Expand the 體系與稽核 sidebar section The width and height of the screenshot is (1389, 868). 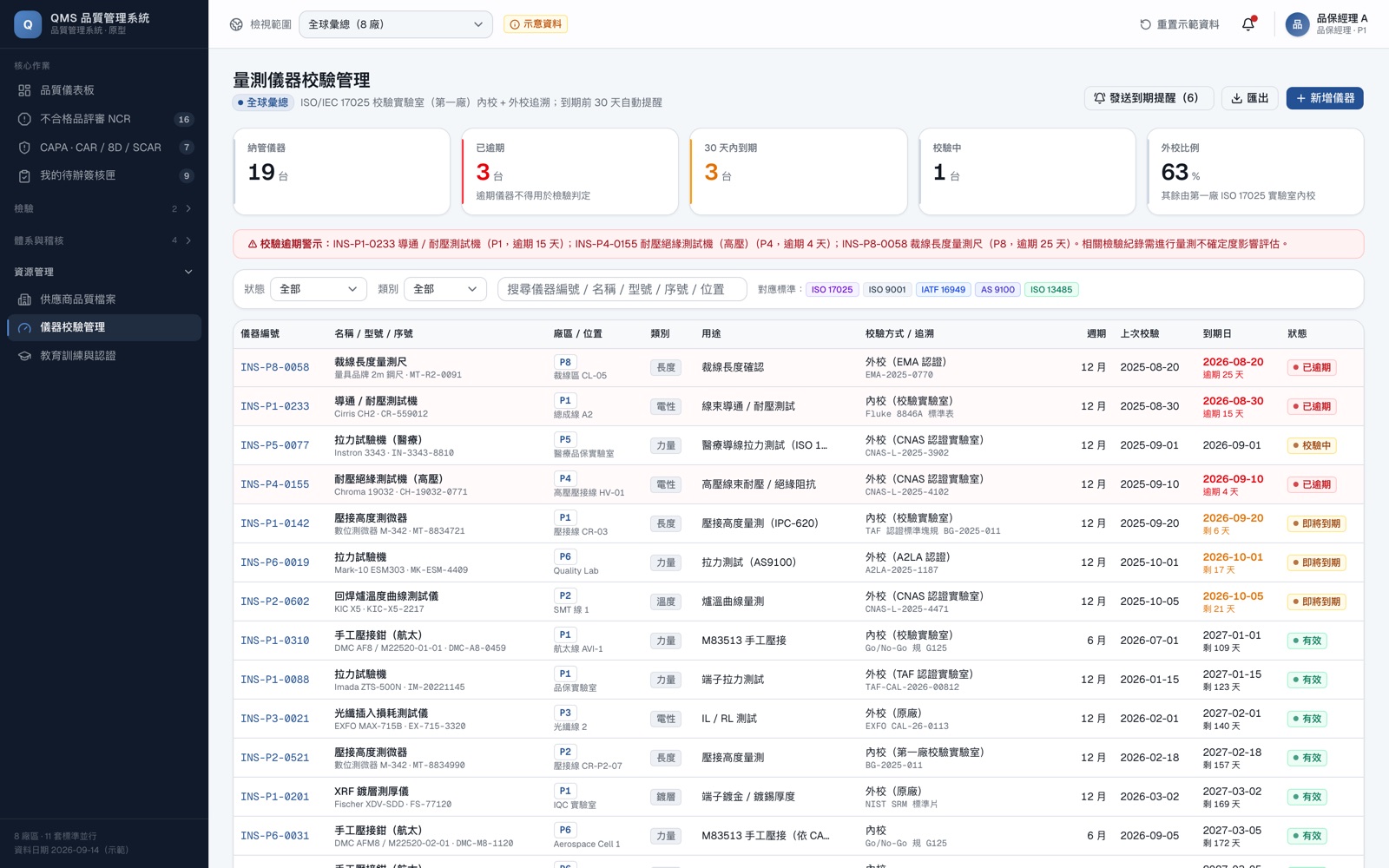coord(104,240)
